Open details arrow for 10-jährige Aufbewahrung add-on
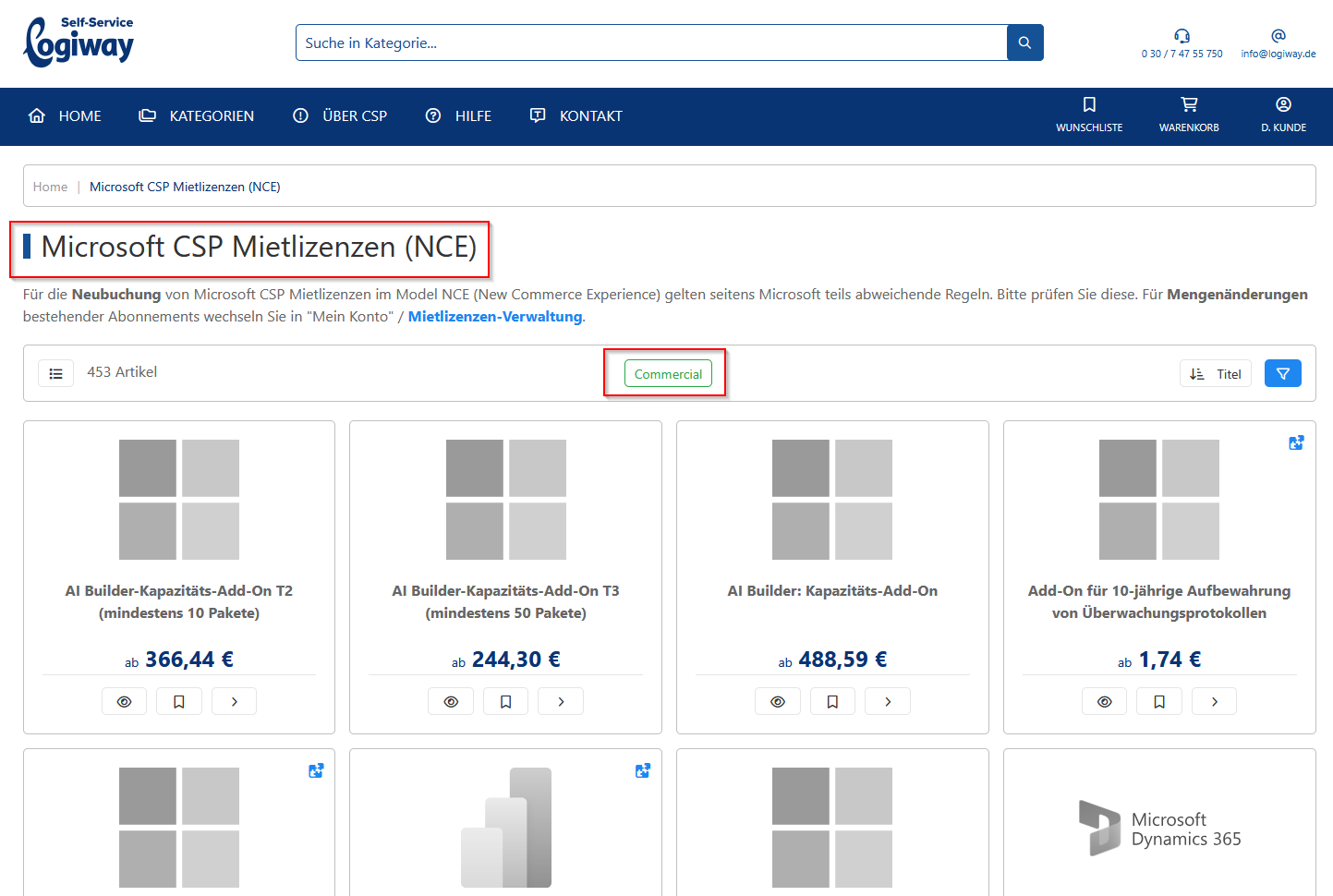The width and height of the screenshot is (1333, 896). 1214,702
